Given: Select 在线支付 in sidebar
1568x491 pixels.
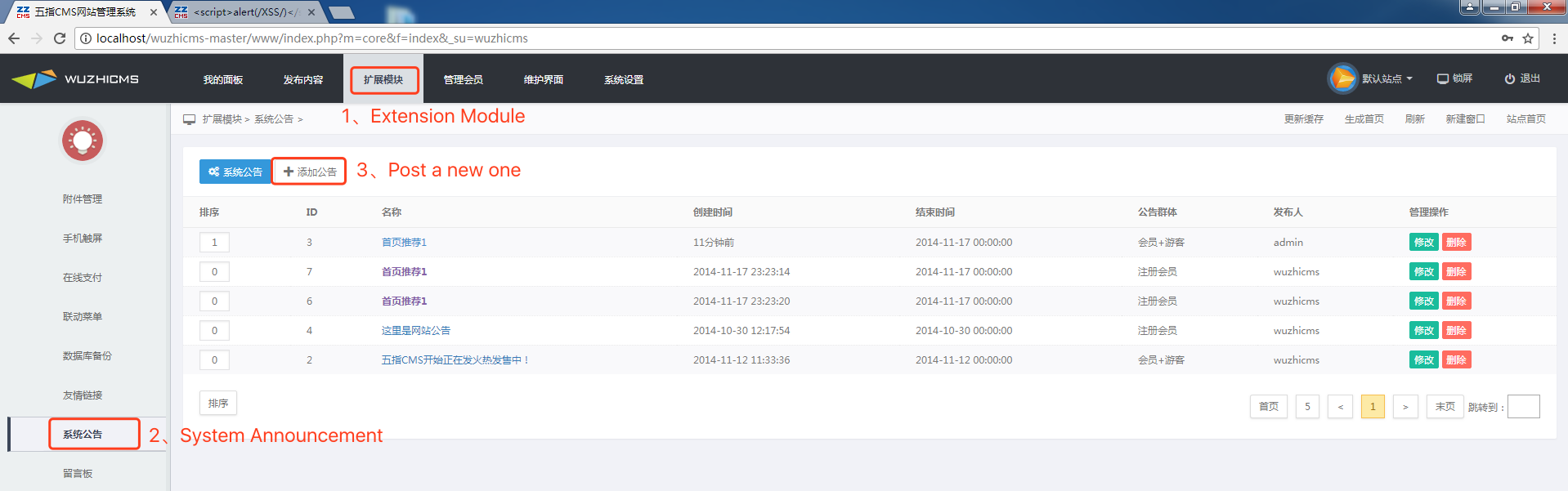Looking at the screenshot, I should point(83,278).
